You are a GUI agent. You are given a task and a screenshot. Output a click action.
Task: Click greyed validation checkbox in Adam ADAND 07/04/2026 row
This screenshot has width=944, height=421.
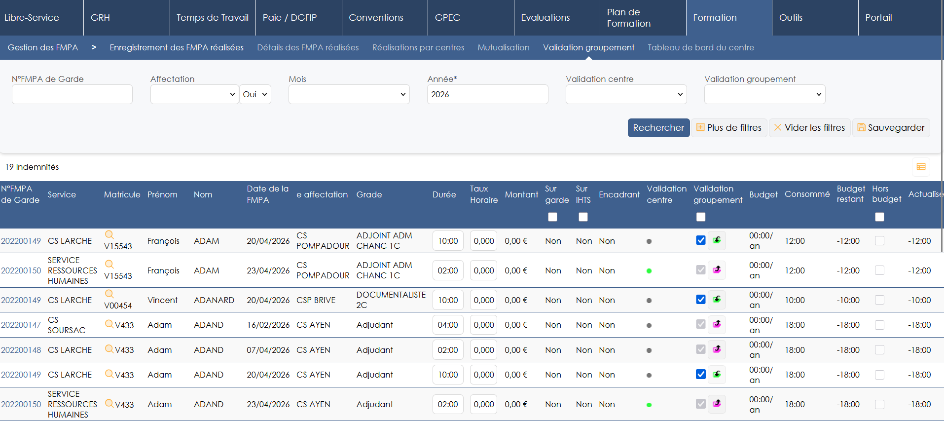[x=700, y=349]
